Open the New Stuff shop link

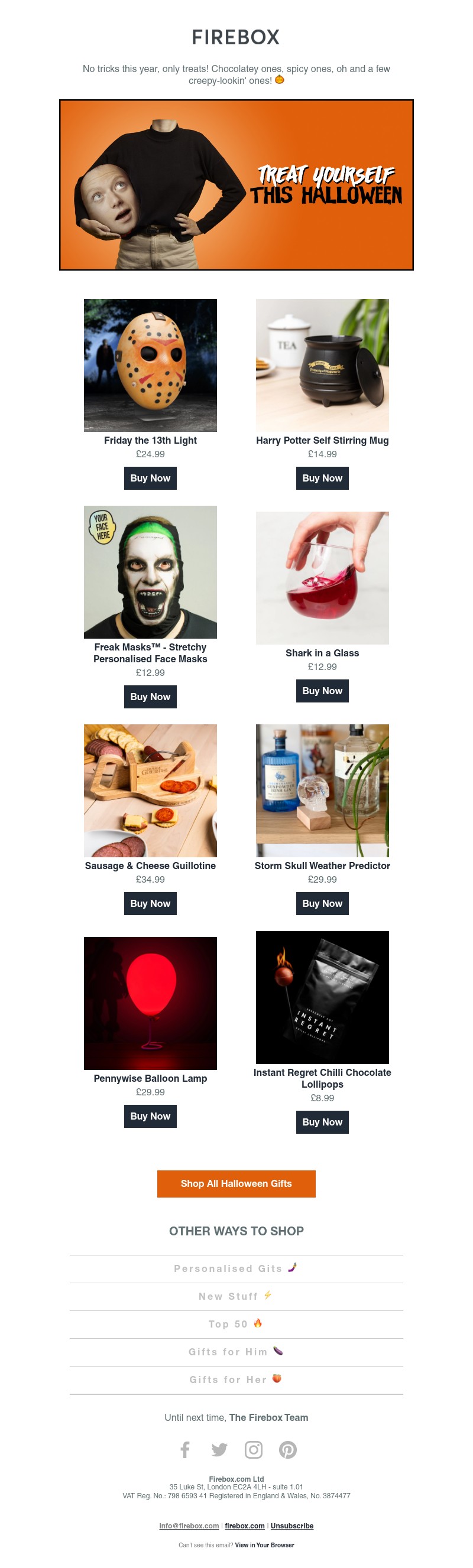[237, 1296]
